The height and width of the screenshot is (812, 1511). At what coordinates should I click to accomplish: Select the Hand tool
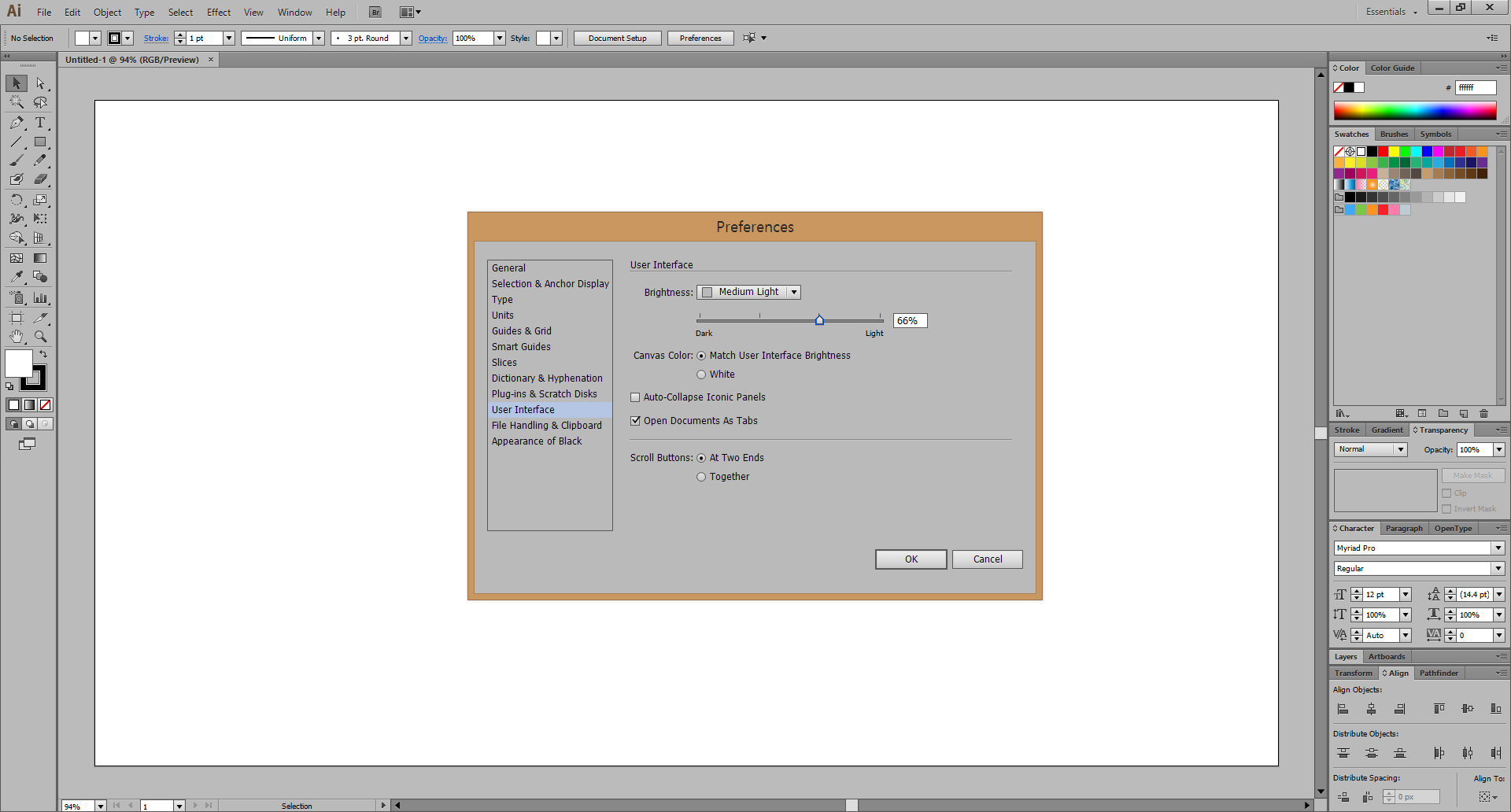(x=17, y=337)
